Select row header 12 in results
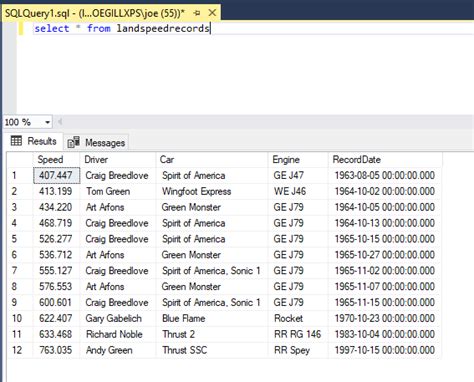 click(20, 350)
